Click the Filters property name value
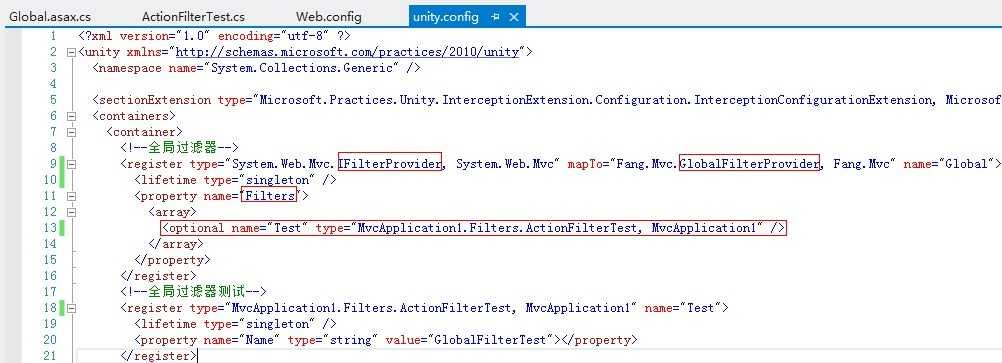 coord(270,196)
